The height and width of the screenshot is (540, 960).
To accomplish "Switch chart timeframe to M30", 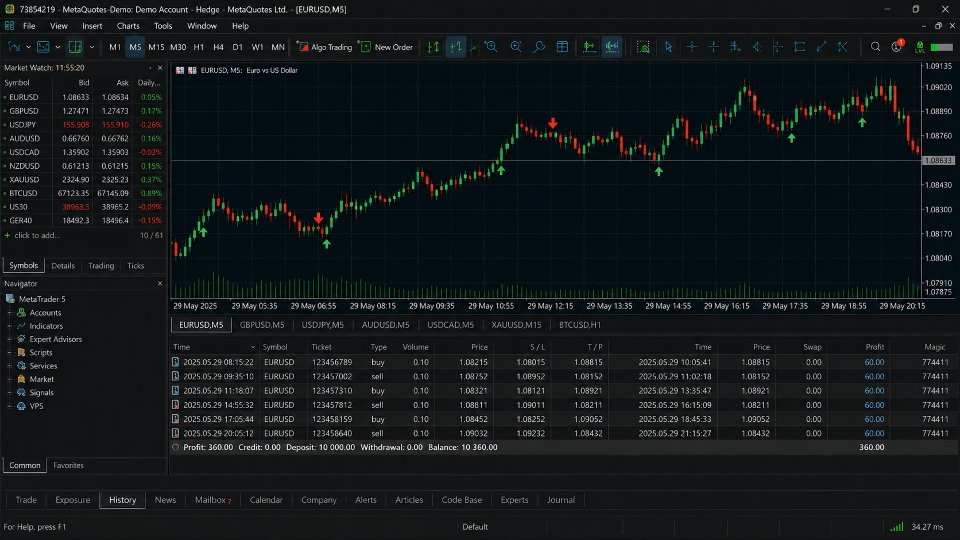I will 178,47.
